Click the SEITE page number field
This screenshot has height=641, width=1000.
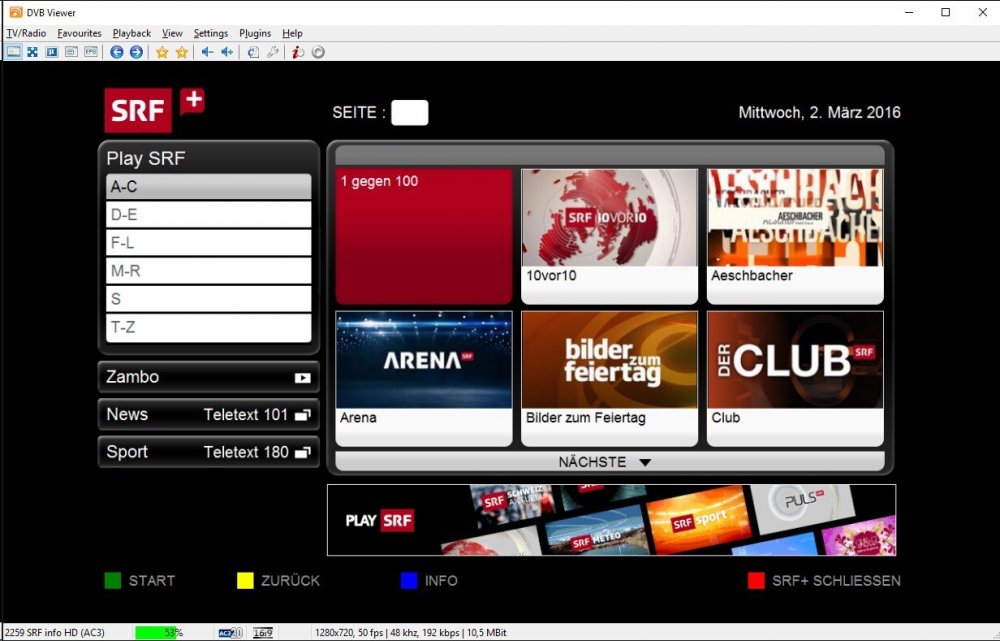(x=409, y=113)
